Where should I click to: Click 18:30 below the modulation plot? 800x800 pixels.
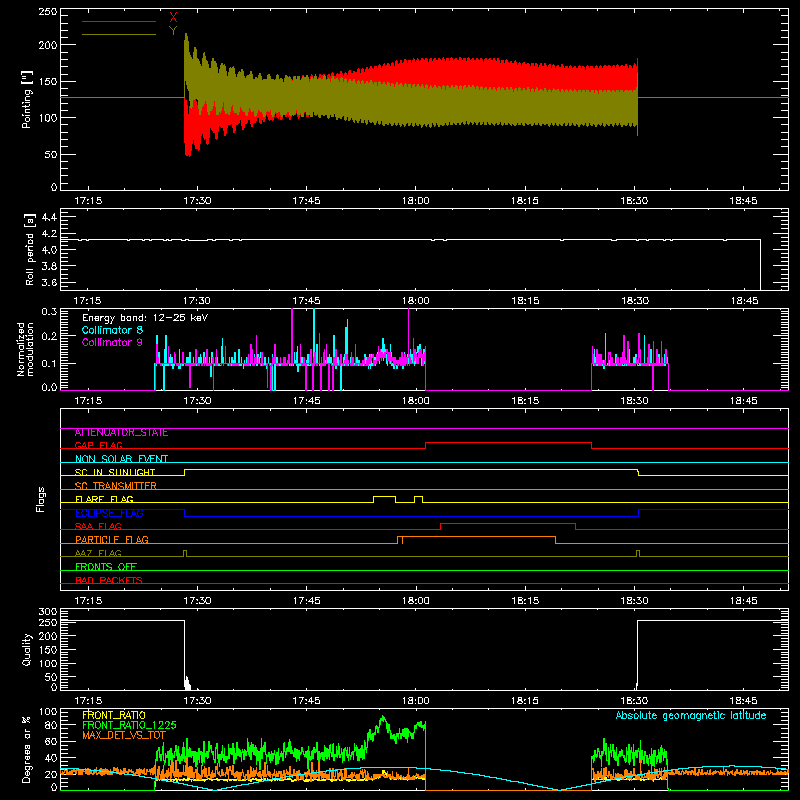coord(634,401)
